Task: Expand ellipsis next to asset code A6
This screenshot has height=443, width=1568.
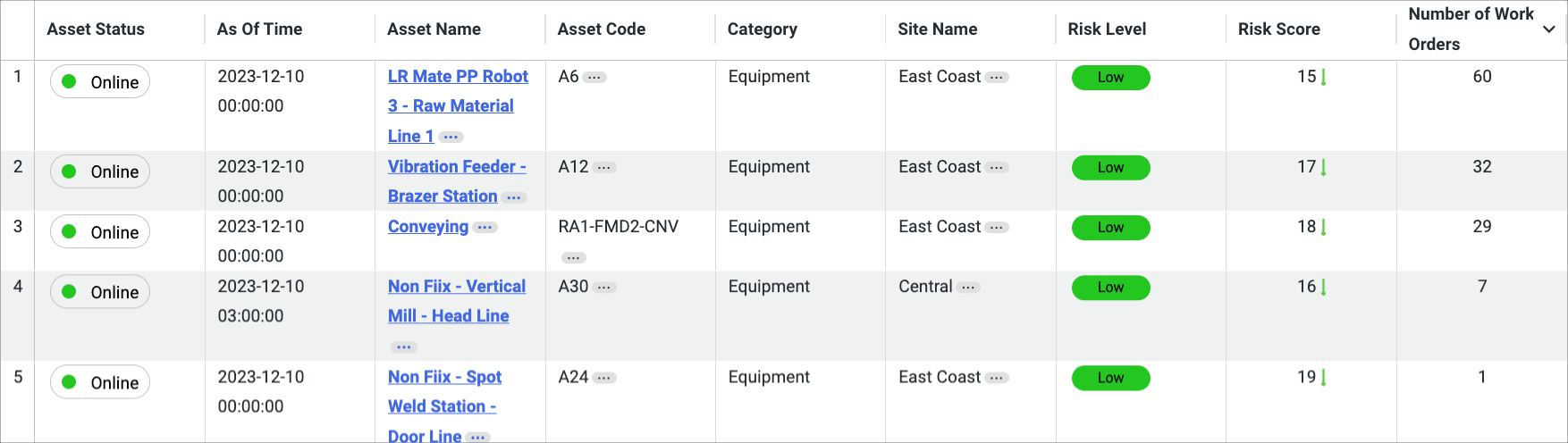Action: [x=594, y=78]
